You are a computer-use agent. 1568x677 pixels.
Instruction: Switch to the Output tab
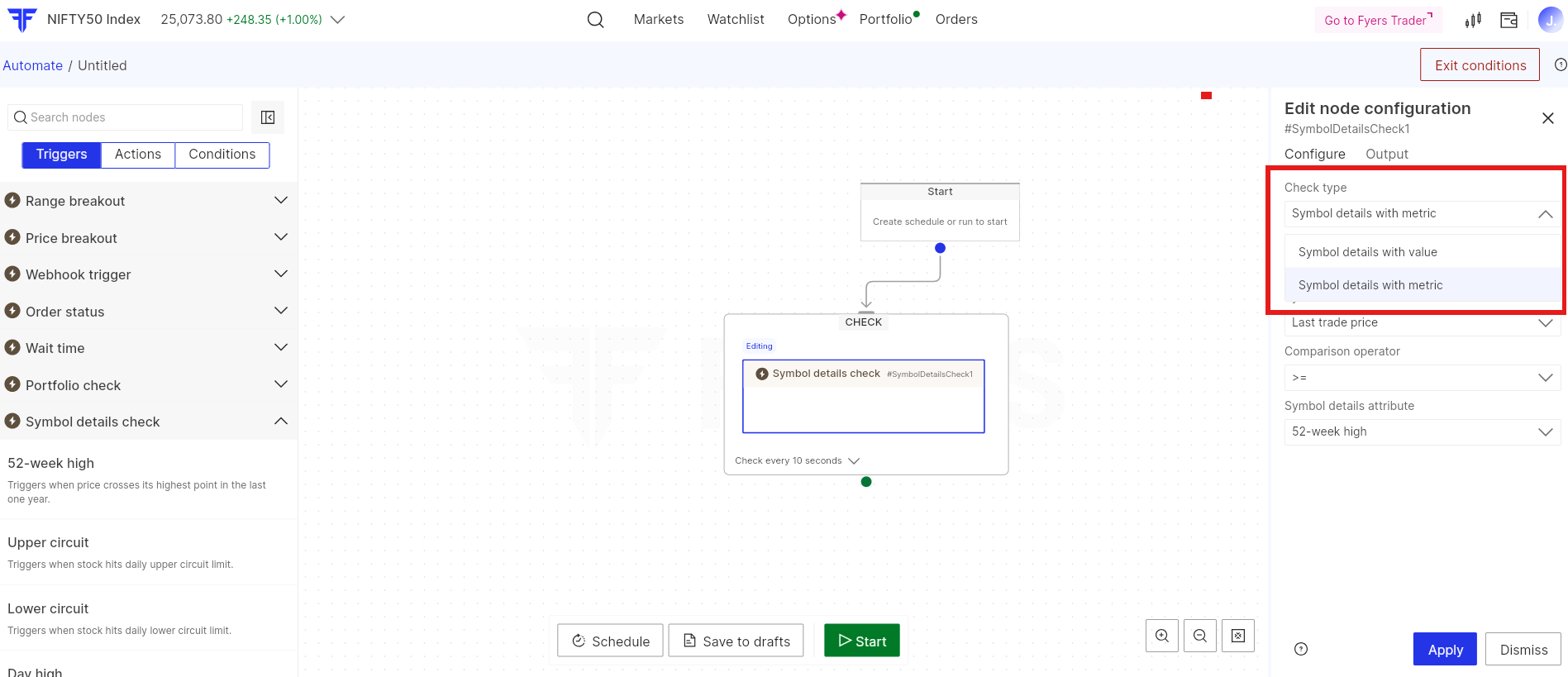(1386, 154)
